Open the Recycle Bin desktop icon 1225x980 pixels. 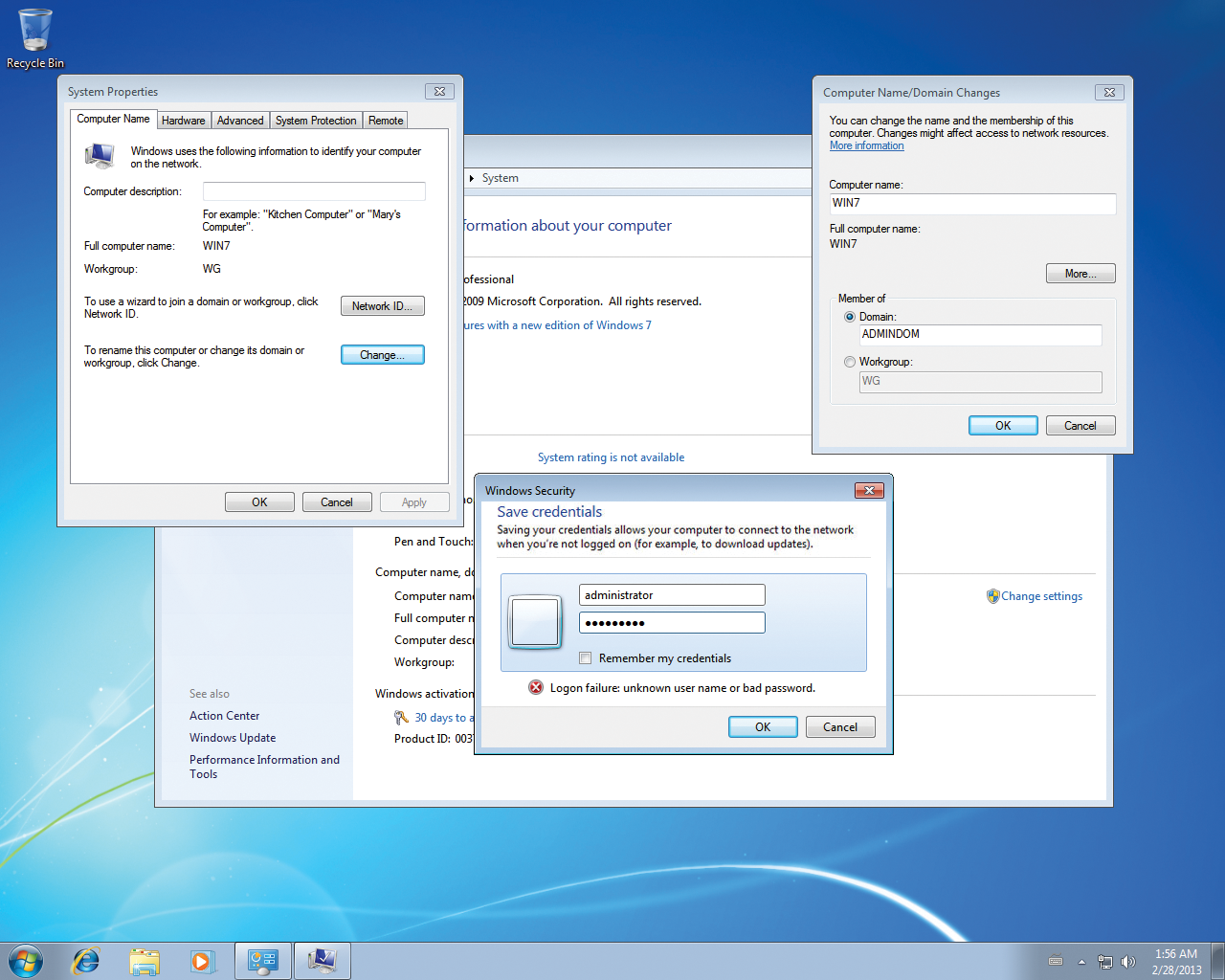[35, 38]
